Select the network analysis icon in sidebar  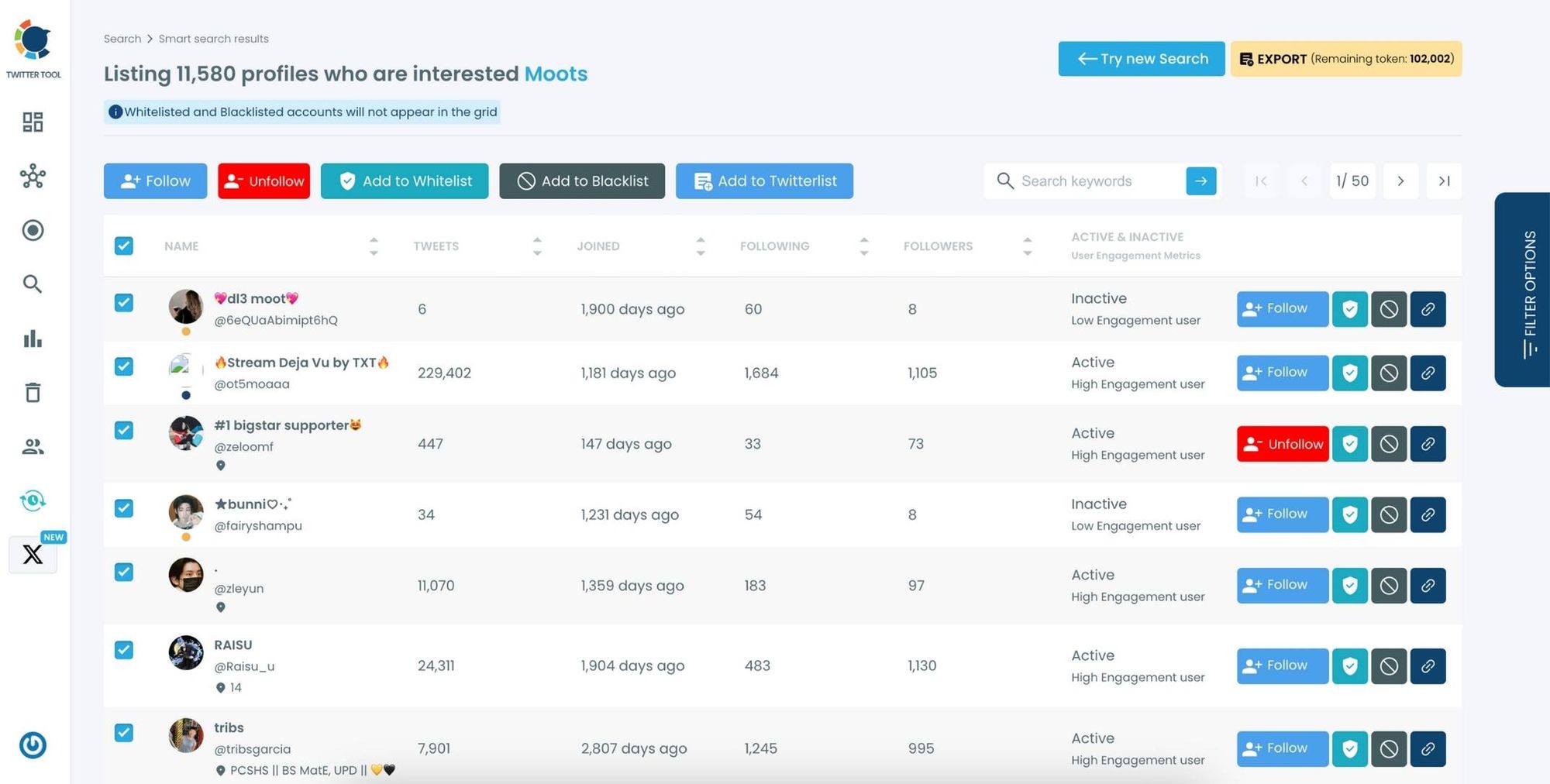coord(33,177)
